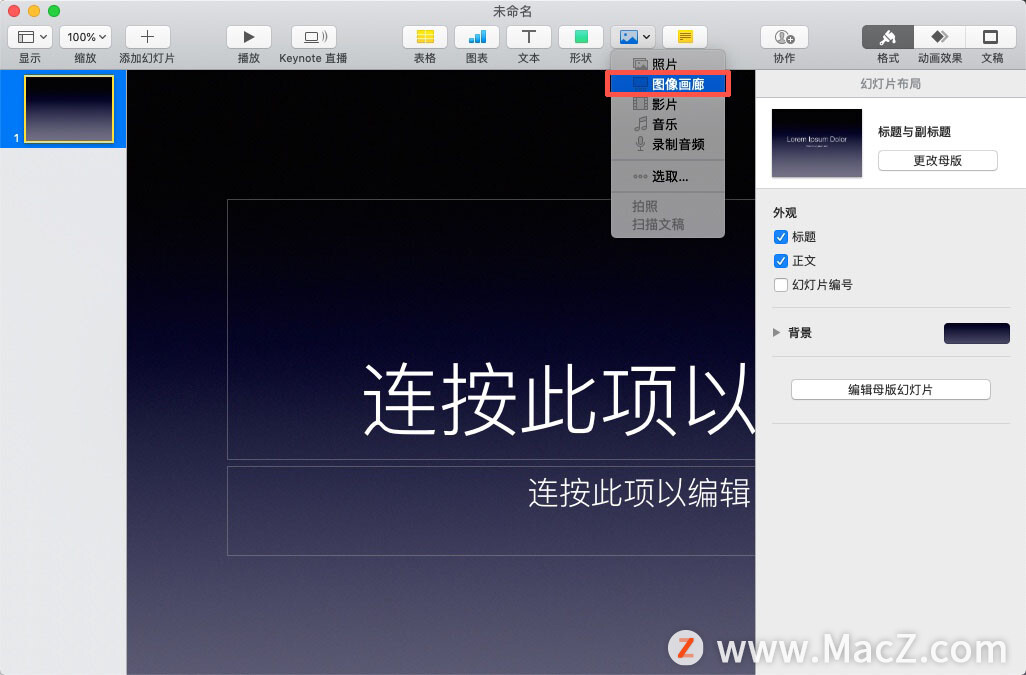Choose 影片 from the media menu
Screen dimensions: 1026x675
click(x=667, y=104)
